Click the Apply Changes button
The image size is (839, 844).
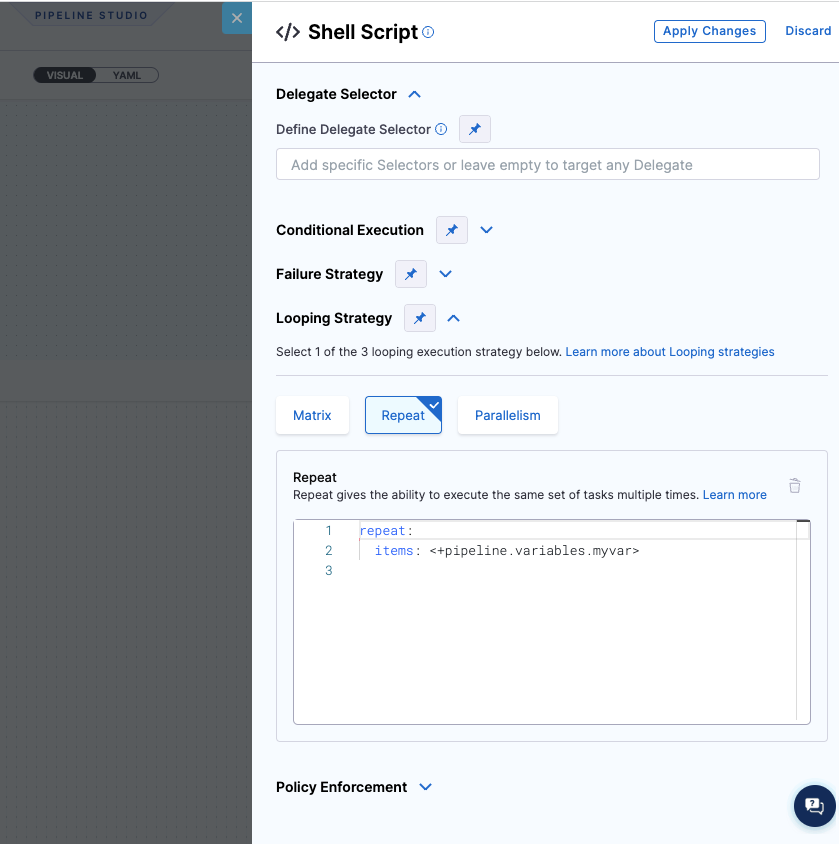point(709,31)
